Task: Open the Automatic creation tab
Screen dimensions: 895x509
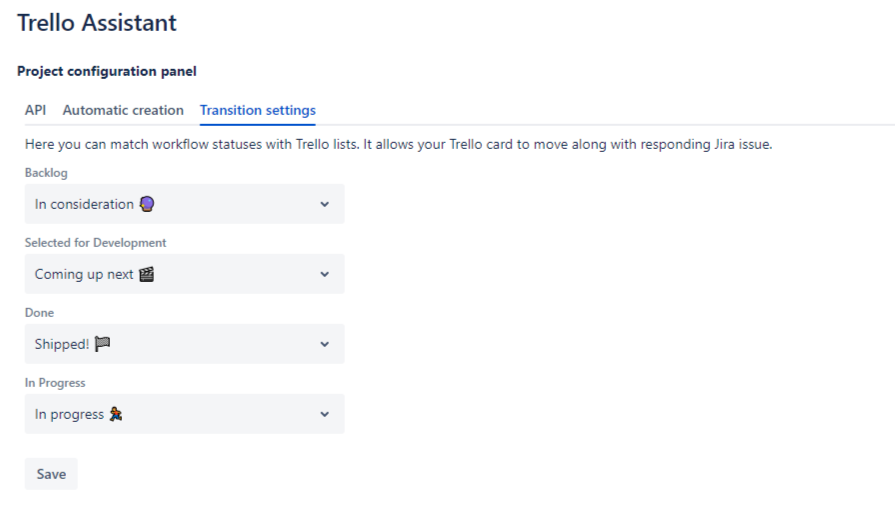Action: click(123, 110)
